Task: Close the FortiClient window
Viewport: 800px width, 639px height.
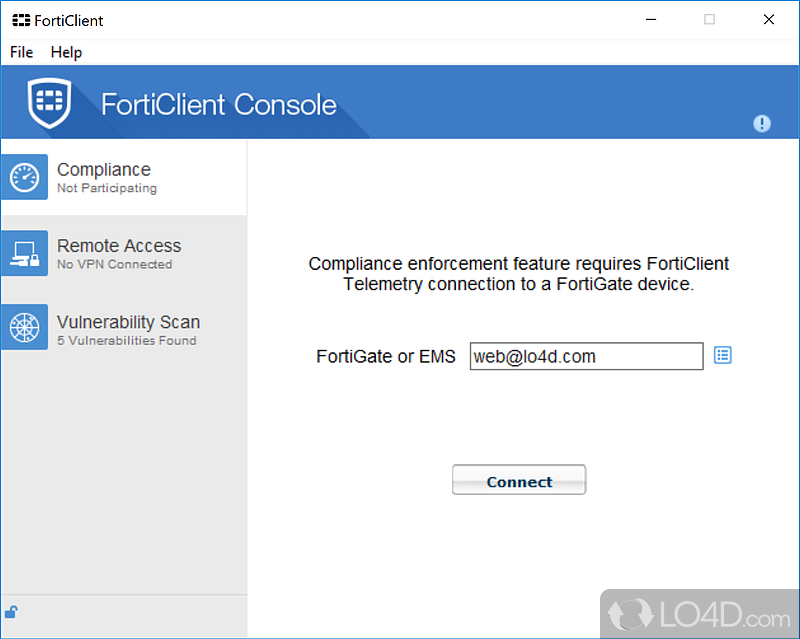Action: click(769, 19)
